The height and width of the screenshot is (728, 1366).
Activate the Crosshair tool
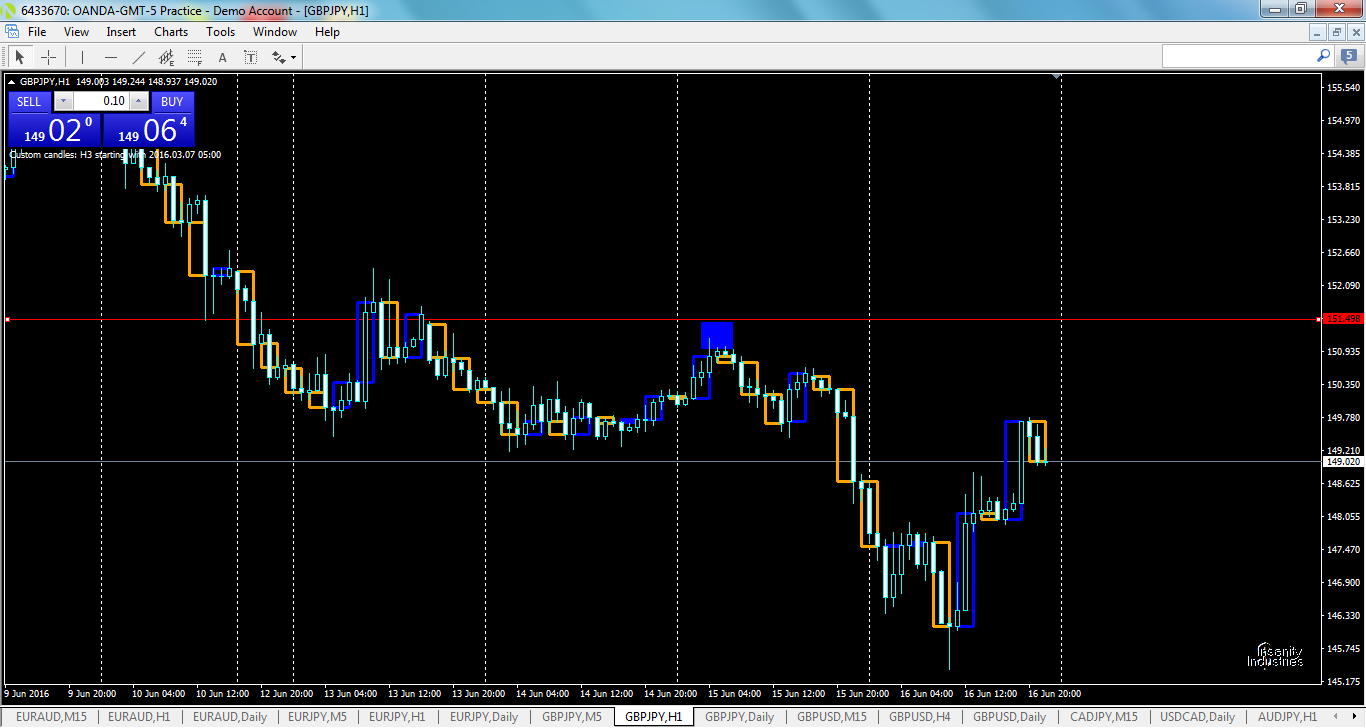point(48,56)
